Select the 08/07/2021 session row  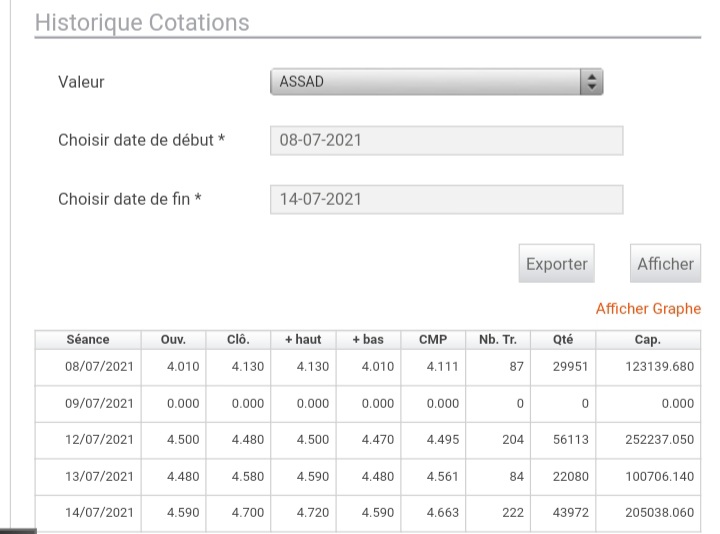click(368, 367)
